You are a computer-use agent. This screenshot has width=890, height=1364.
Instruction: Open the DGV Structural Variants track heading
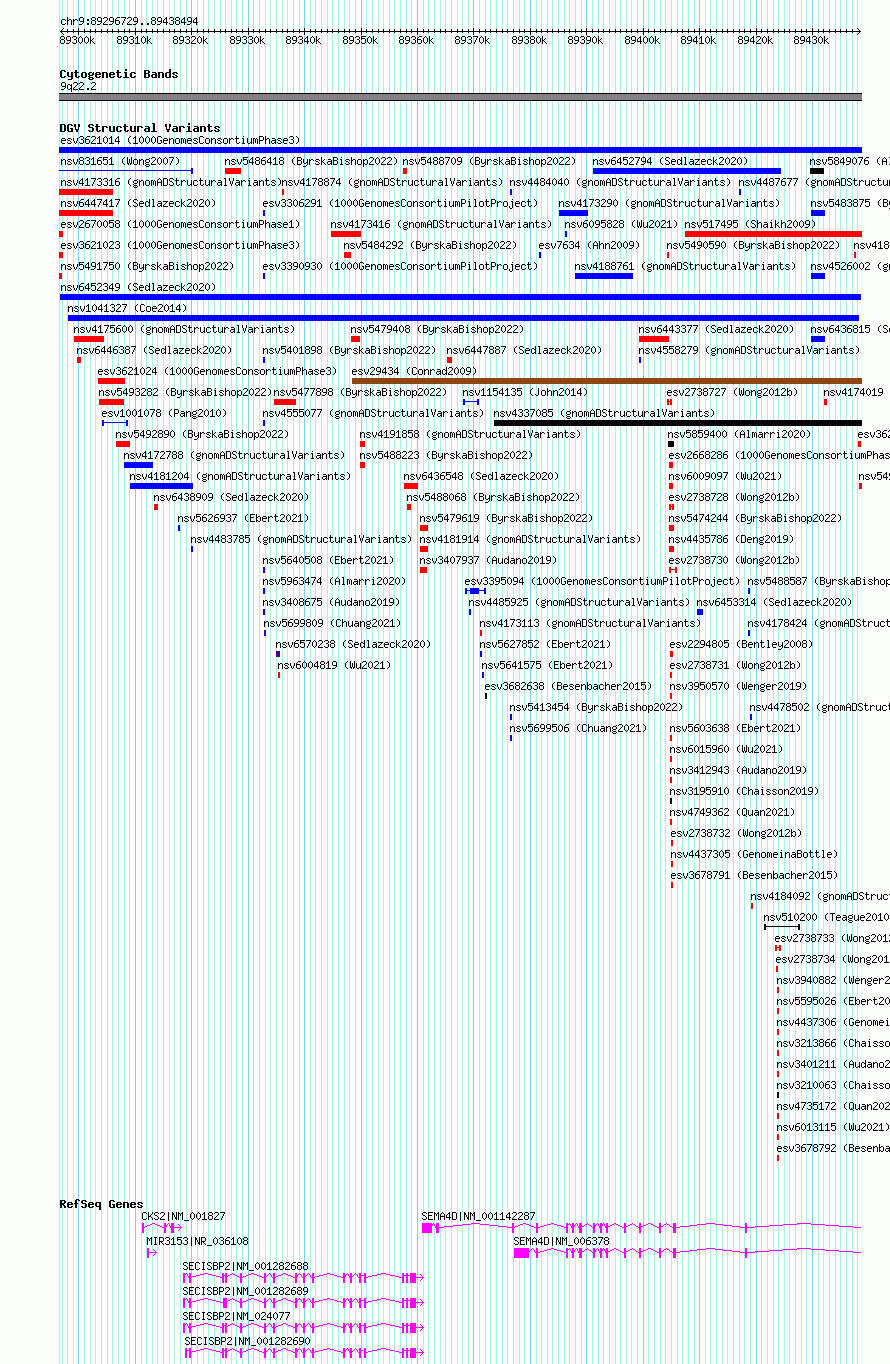[x=140, y=128]
